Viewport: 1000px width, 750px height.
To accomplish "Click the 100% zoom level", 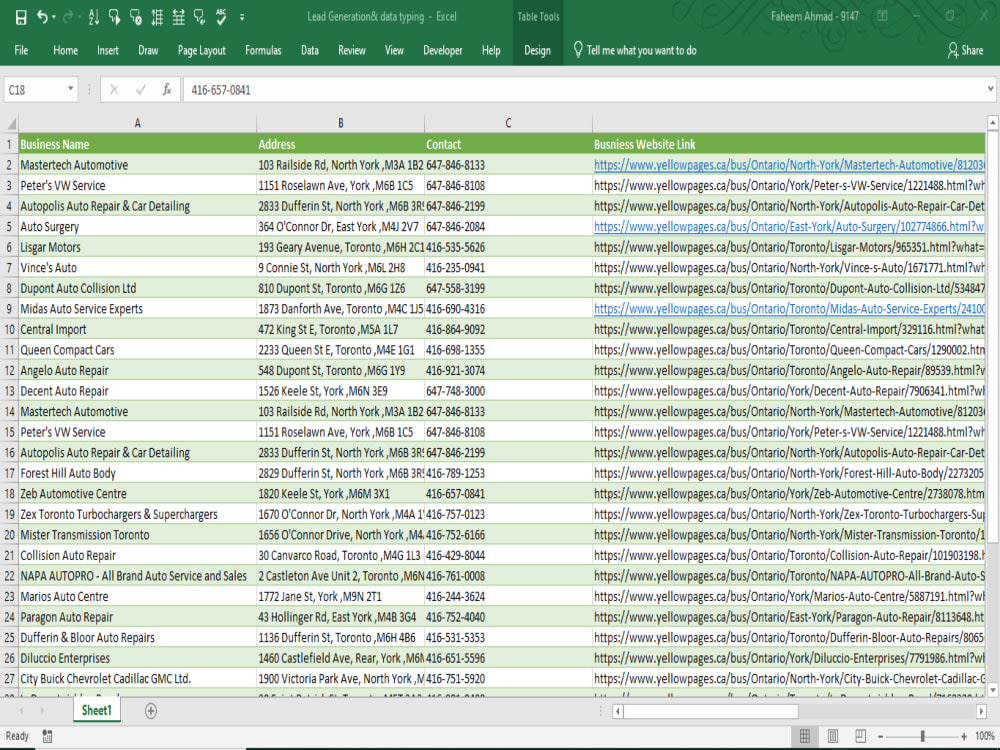I will pyautogui.click(x=985, y=737).
